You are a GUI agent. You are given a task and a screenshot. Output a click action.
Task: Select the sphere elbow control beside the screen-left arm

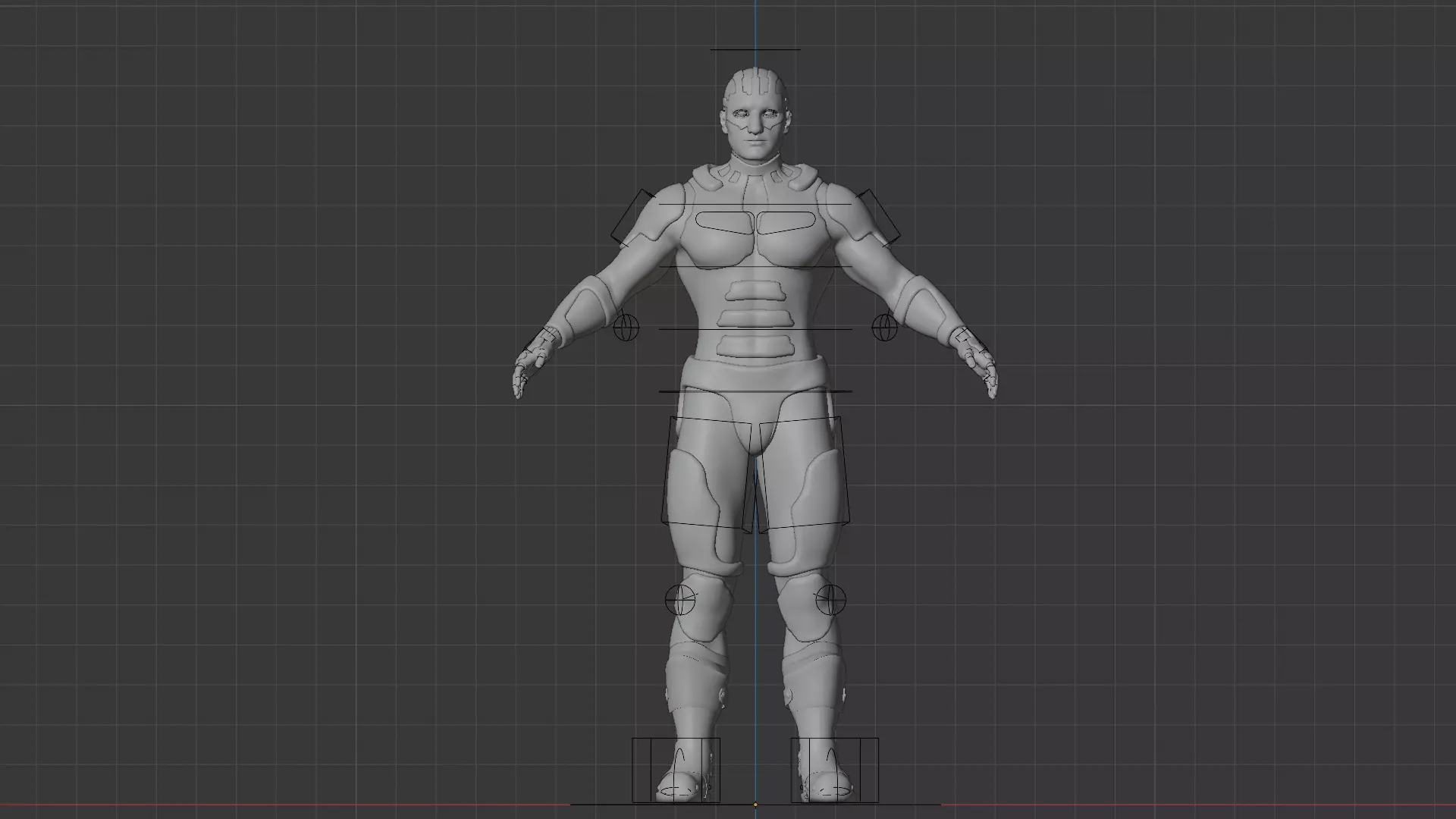pos(626,327)
